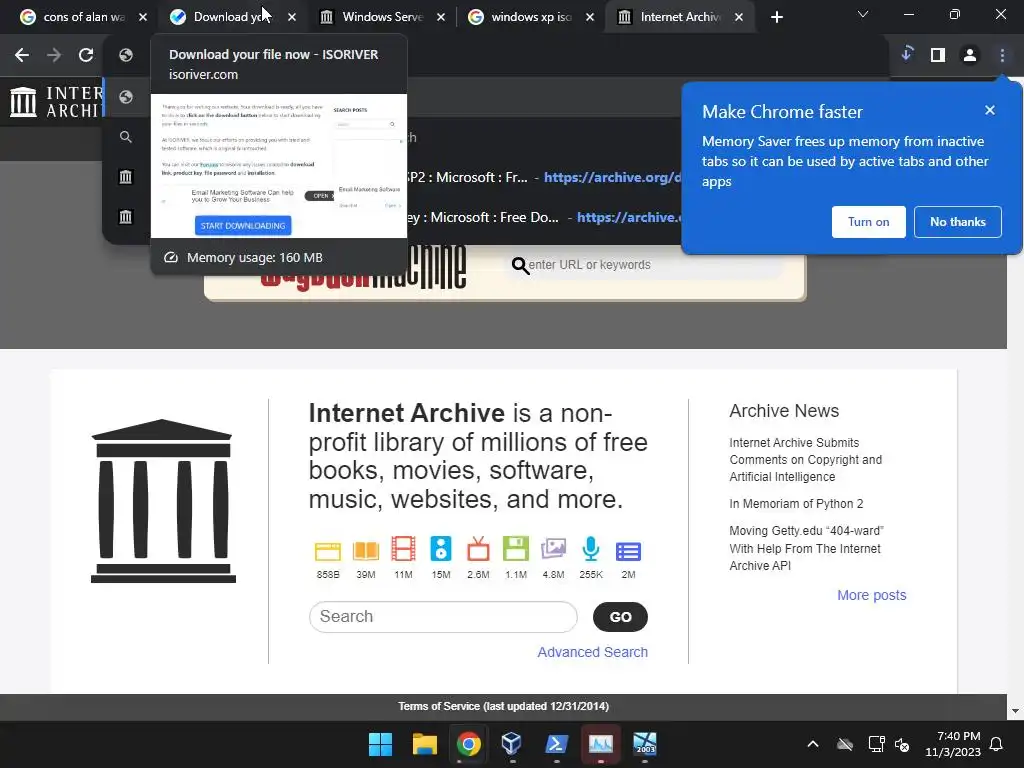The image size is (1024, 768).
Task: Open the audio icon labeled 15M
Action: (441, 549)
